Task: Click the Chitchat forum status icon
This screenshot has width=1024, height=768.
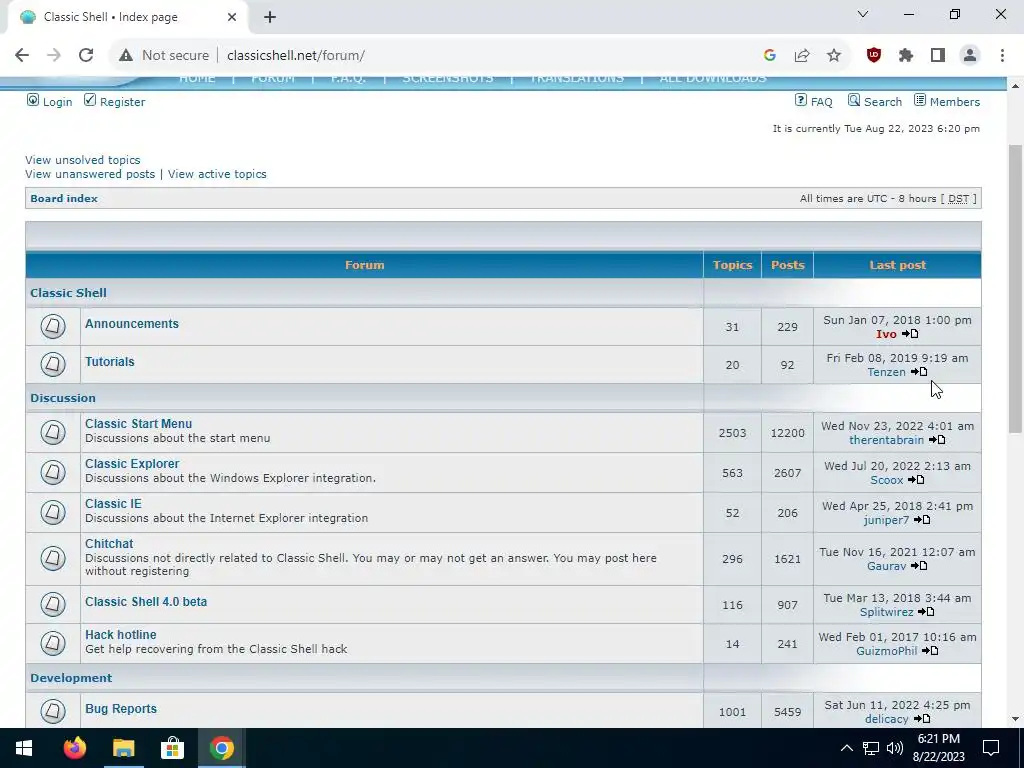Action: click(53, 558)
